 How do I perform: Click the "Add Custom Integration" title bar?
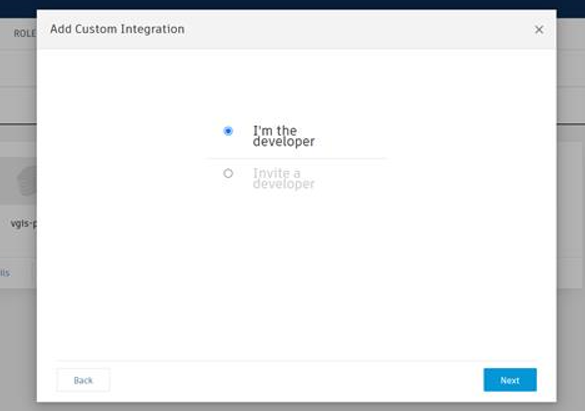point(296,29)
